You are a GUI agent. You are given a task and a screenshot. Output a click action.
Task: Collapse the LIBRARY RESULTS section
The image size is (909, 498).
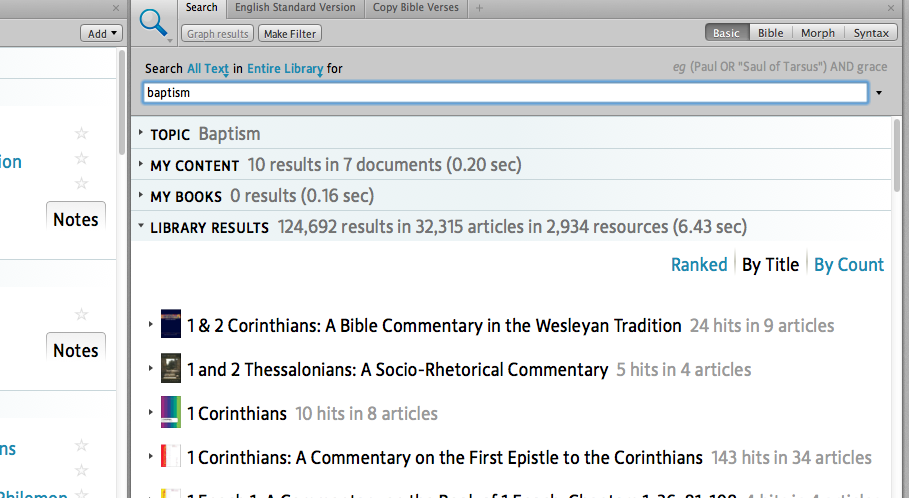coord(141,227)
